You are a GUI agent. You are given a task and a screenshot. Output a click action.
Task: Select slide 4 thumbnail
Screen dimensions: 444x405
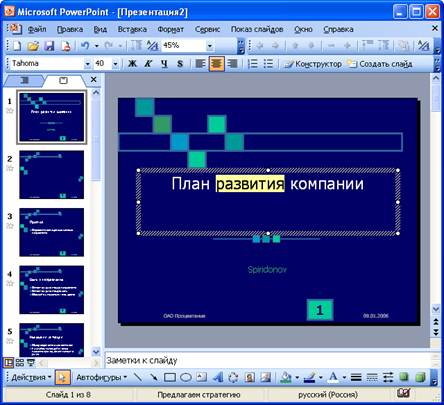coord(52,290)
